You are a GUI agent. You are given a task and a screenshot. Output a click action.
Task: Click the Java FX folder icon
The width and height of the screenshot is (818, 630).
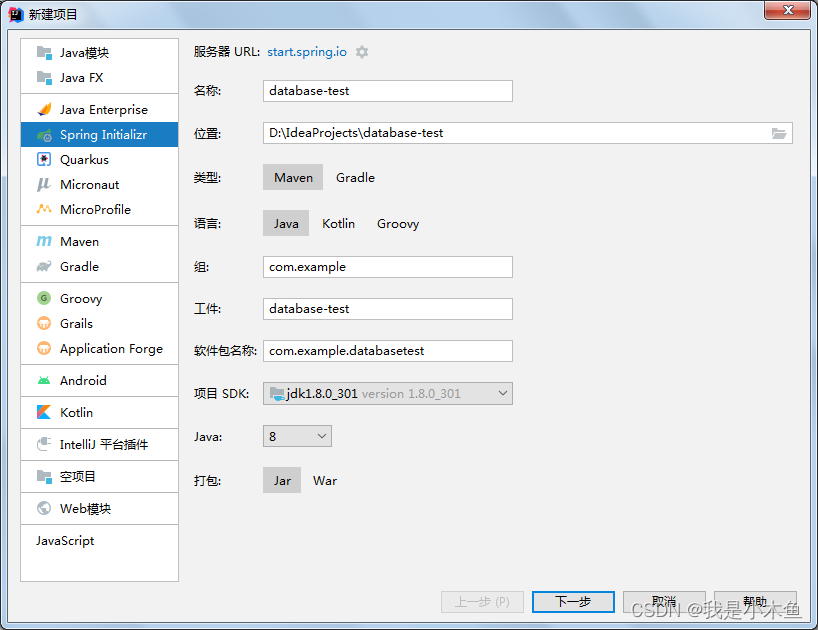[x=44, y=78]
